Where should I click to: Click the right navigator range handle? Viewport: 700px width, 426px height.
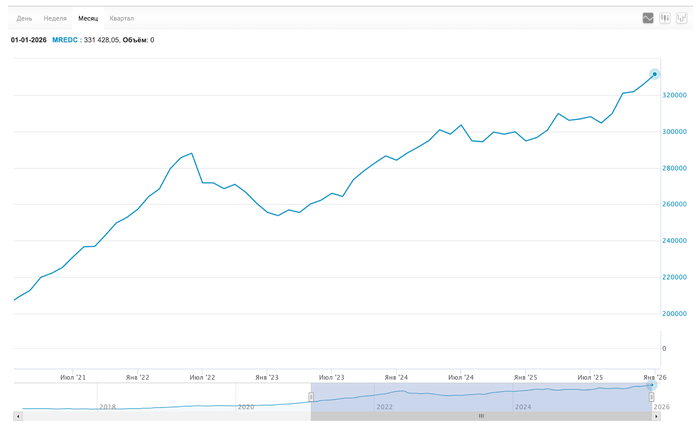pyautogui.click(x=651, y=397)
